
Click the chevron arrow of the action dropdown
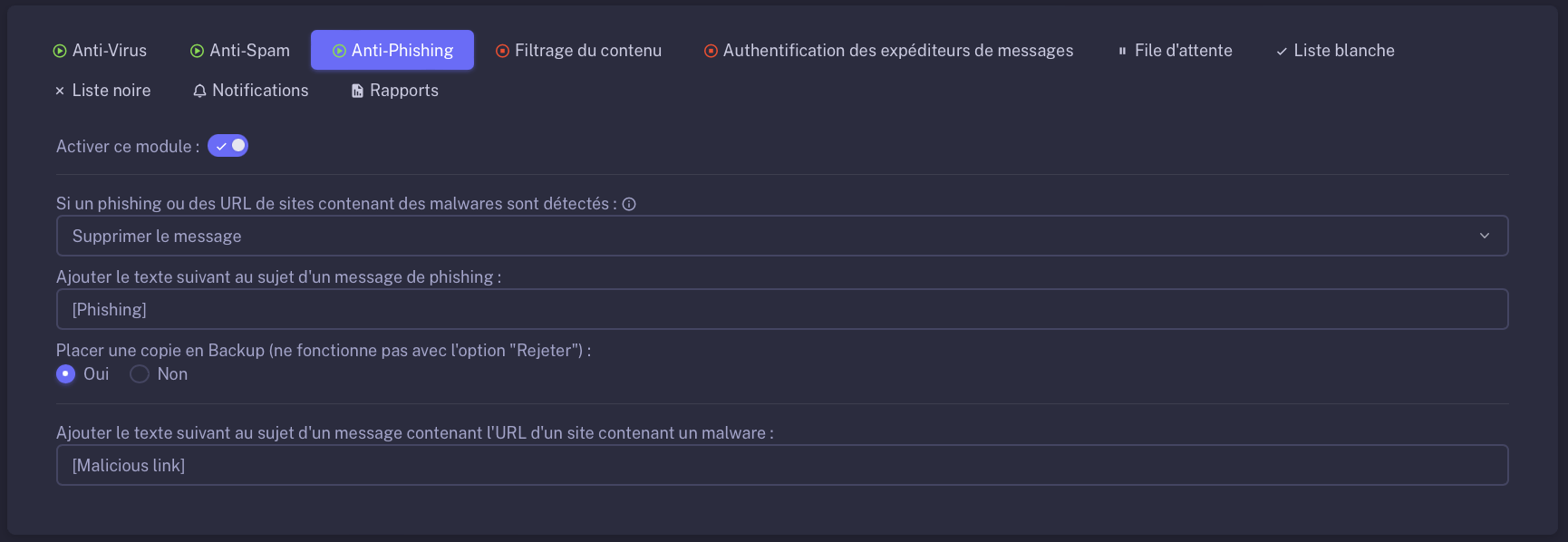[x=1485, y=236]
